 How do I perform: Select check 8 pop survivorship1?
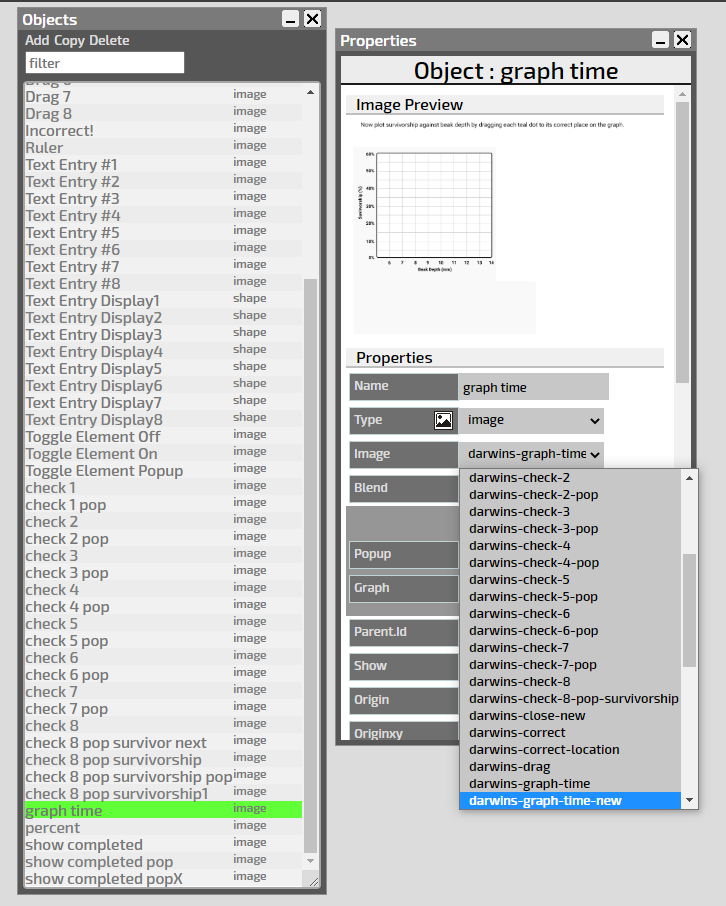point(163,793)
